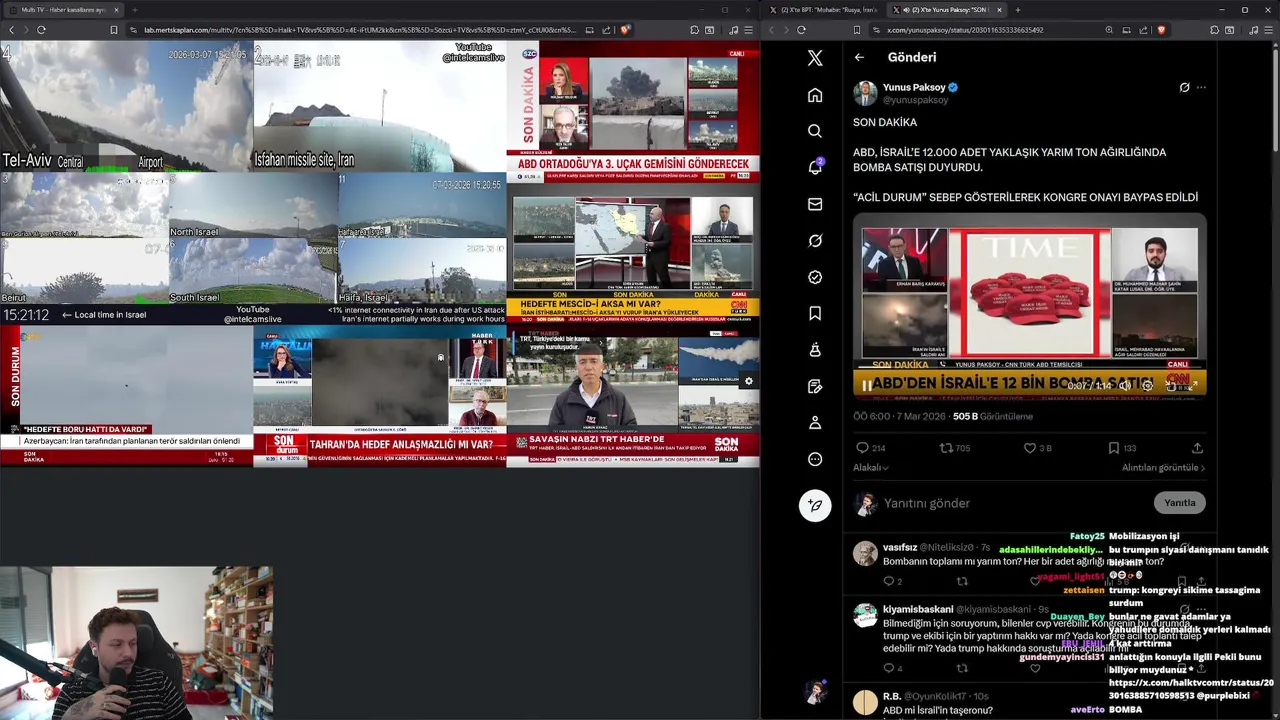Open X search in sidebar
The image size is (1280, 720).
click(815, 131)
